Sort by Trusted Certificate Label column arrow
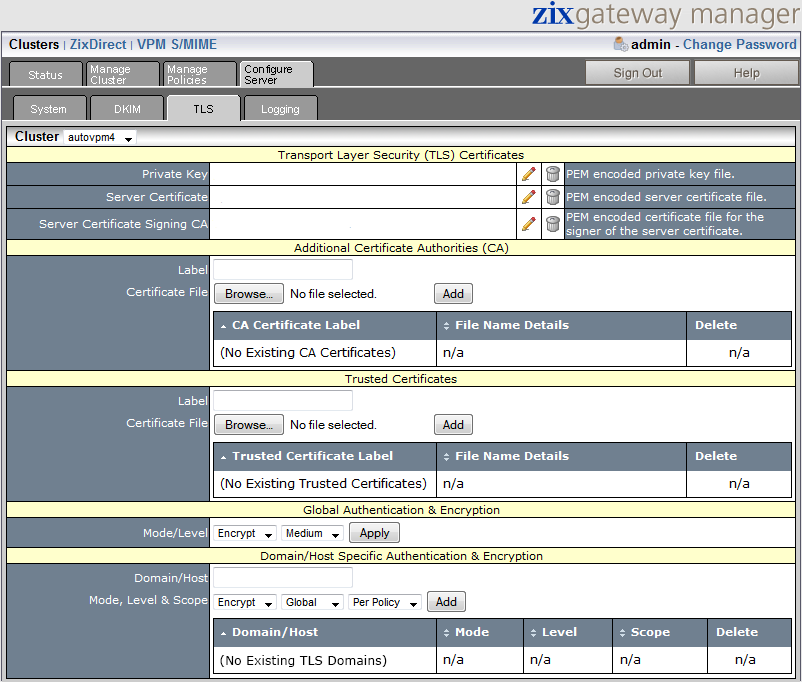 click(224, 457)
